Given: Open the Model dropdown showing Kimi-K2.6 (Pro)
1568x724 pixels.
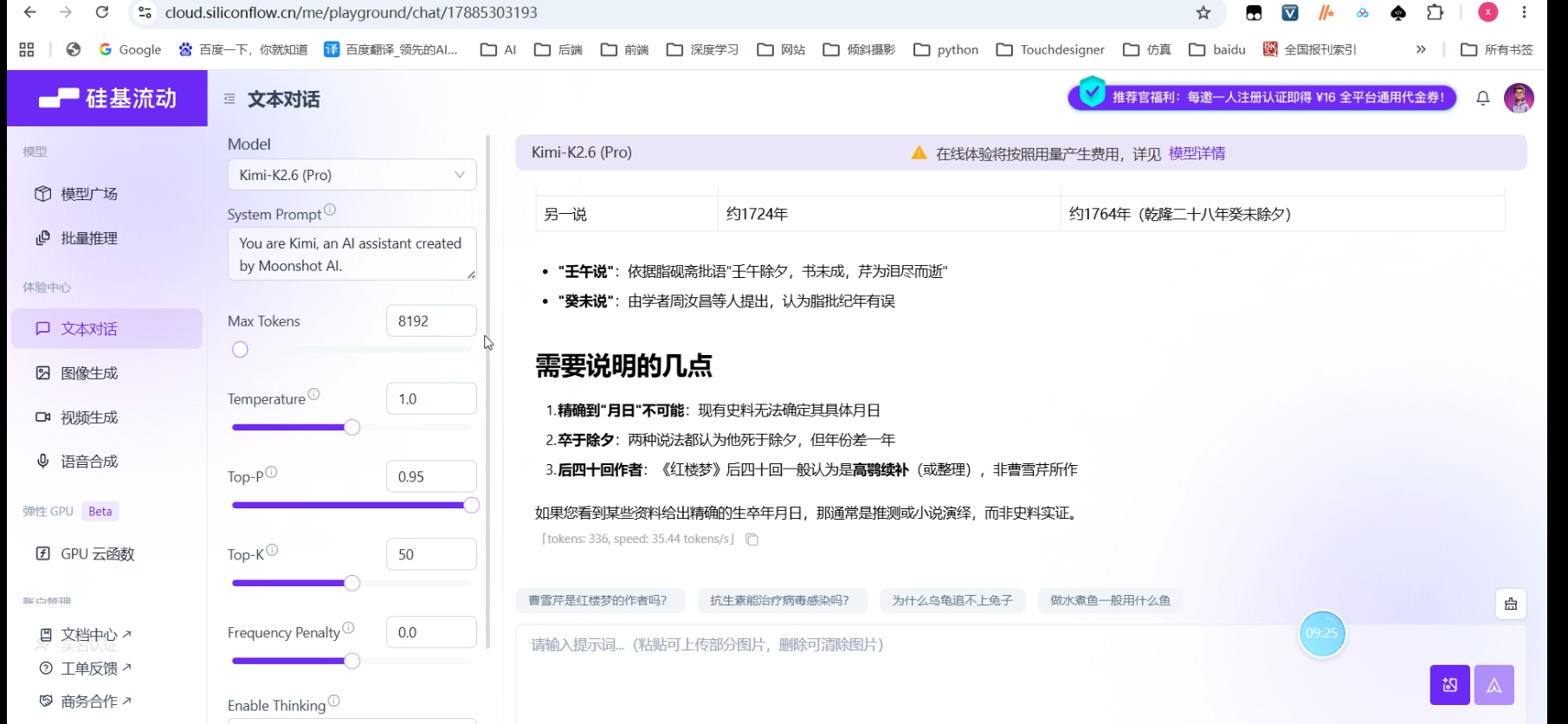Looking at the screenshot, I should point(352,175).
